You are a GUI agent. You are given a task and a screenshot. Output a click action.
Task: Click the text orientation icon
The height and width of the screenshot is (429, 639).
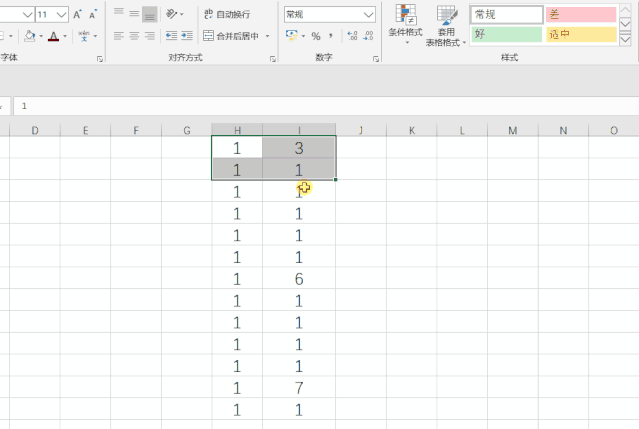[172, 14]
